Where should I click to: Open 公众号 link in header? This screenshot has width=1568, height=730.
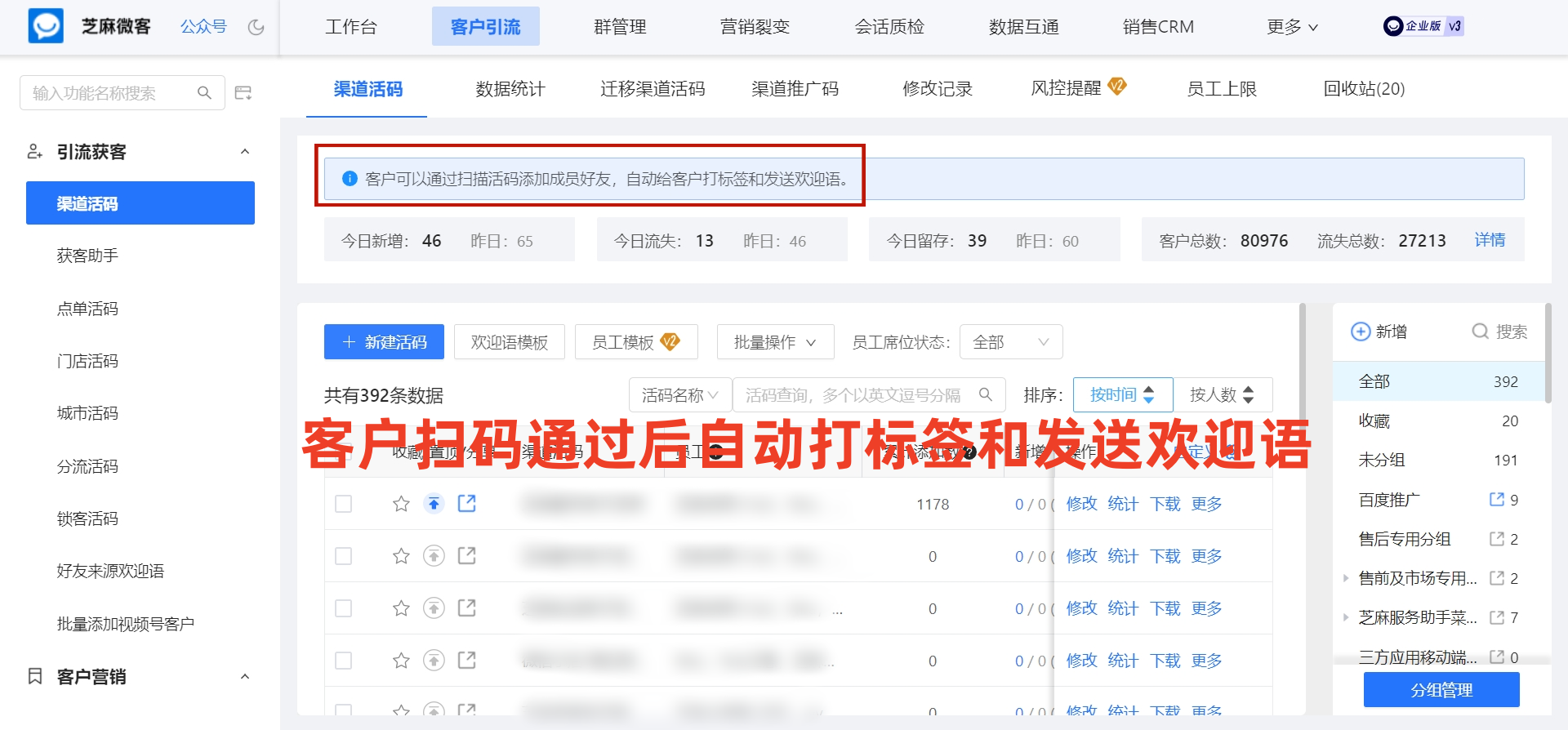(x=203, y=27)
